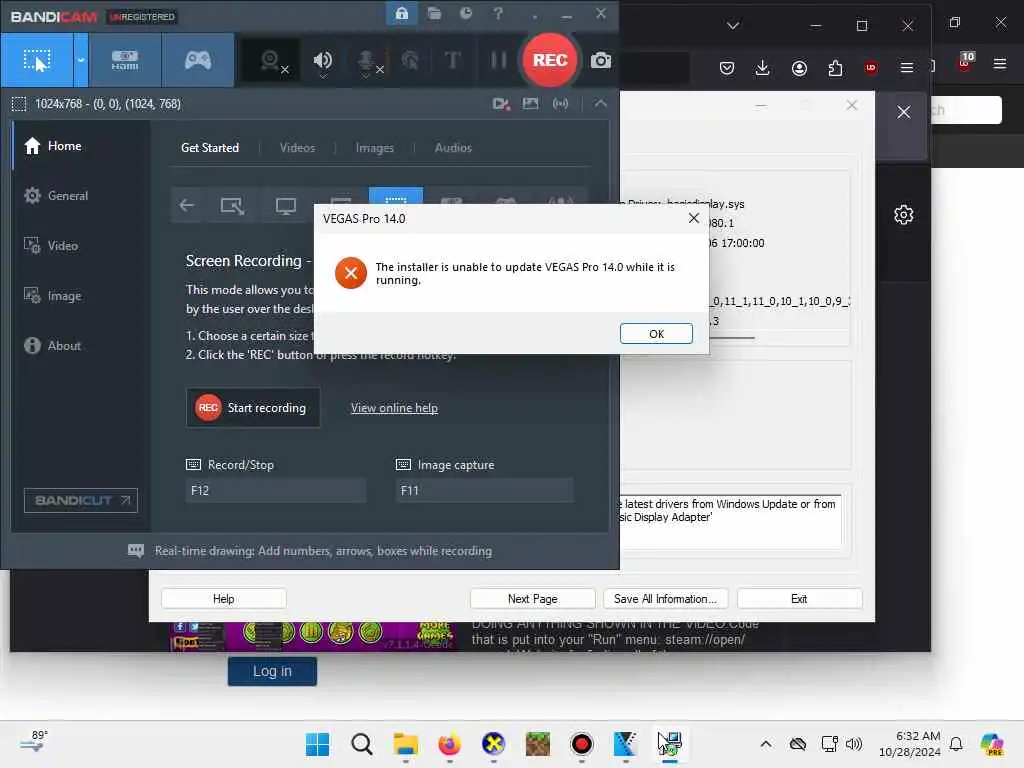Viewport: 1024px width, 768px height.
Task: Open the screen recording mode dropdown arrow
Action: (x=81, y=61)
